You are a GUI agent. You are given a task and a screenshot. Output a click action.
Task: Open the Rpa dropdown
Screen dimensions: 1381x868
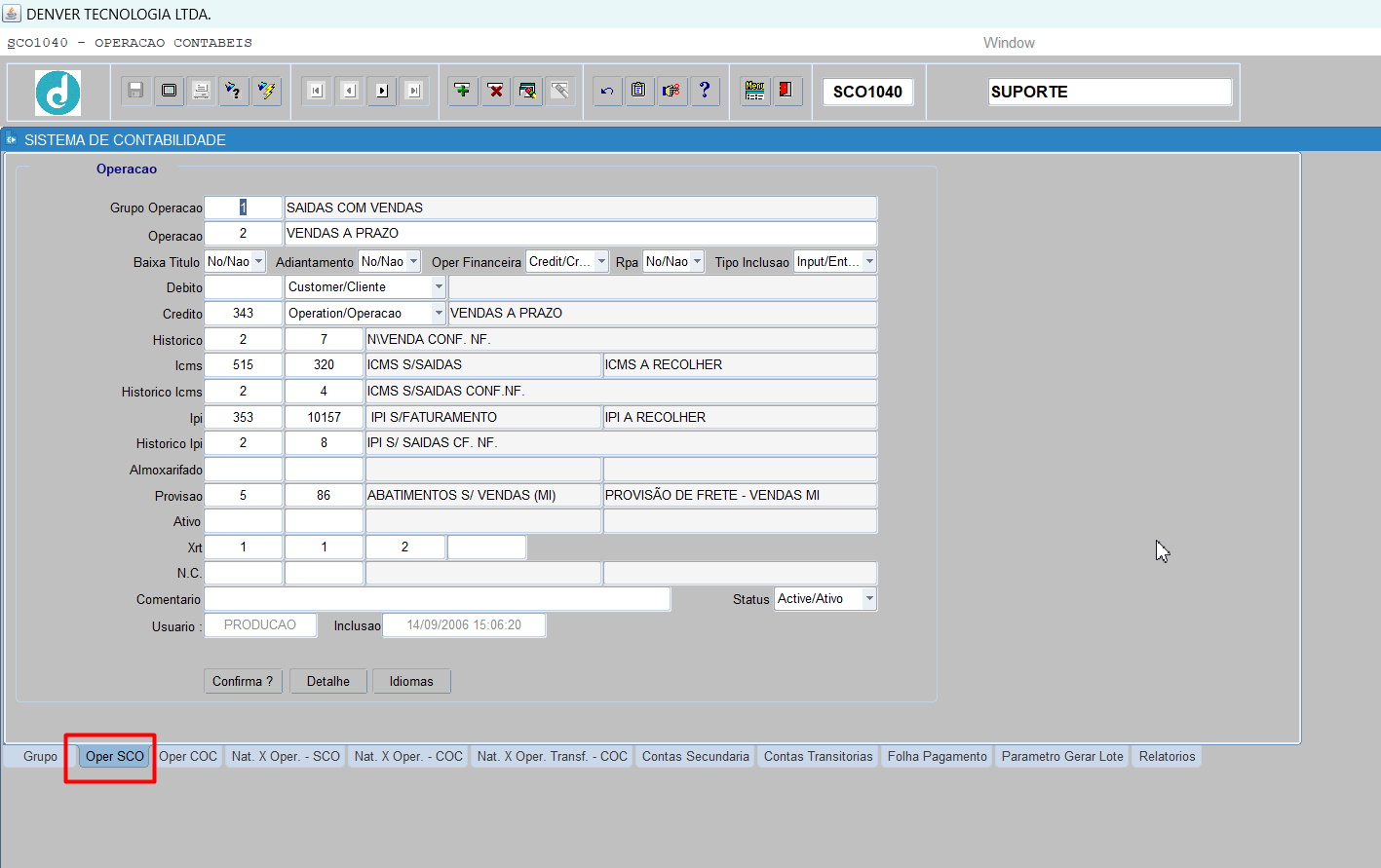pyautogui.click(x=697, y=261)
